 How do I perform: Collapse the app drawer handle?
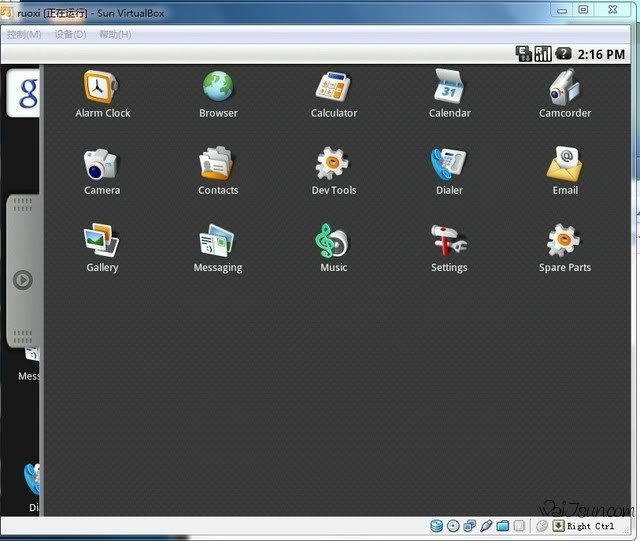[x=22, y=280]
